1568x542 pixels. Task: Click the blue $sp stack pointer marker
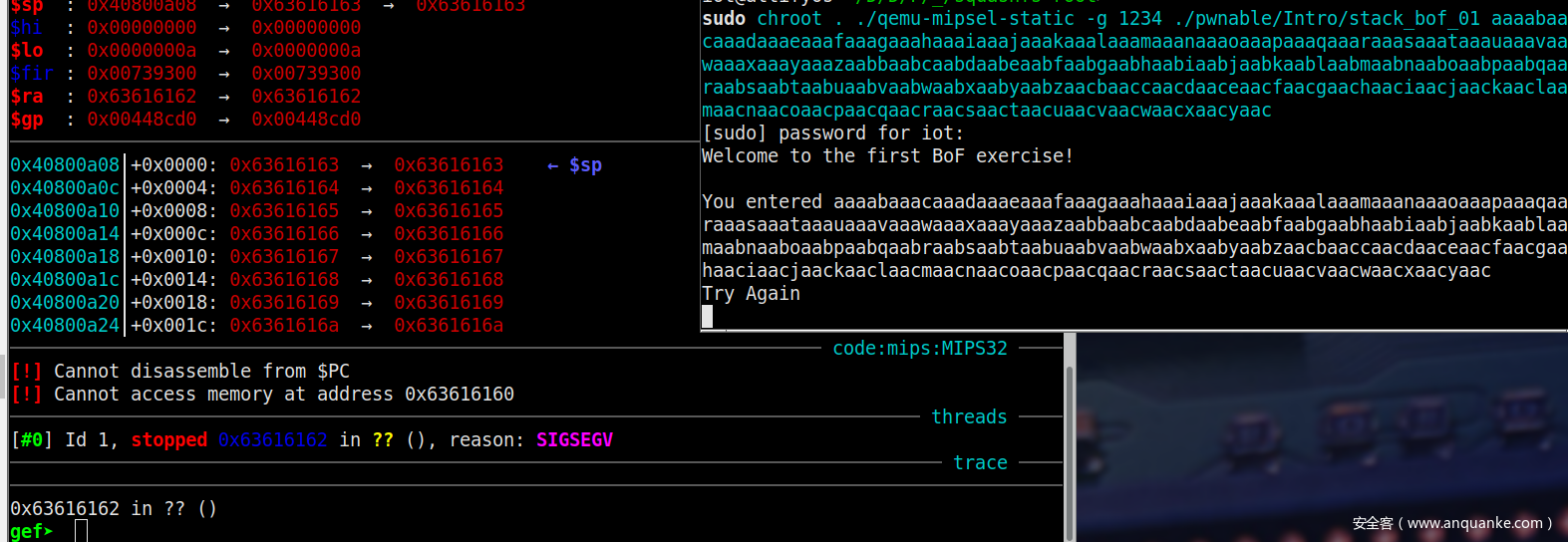[584, 165]
